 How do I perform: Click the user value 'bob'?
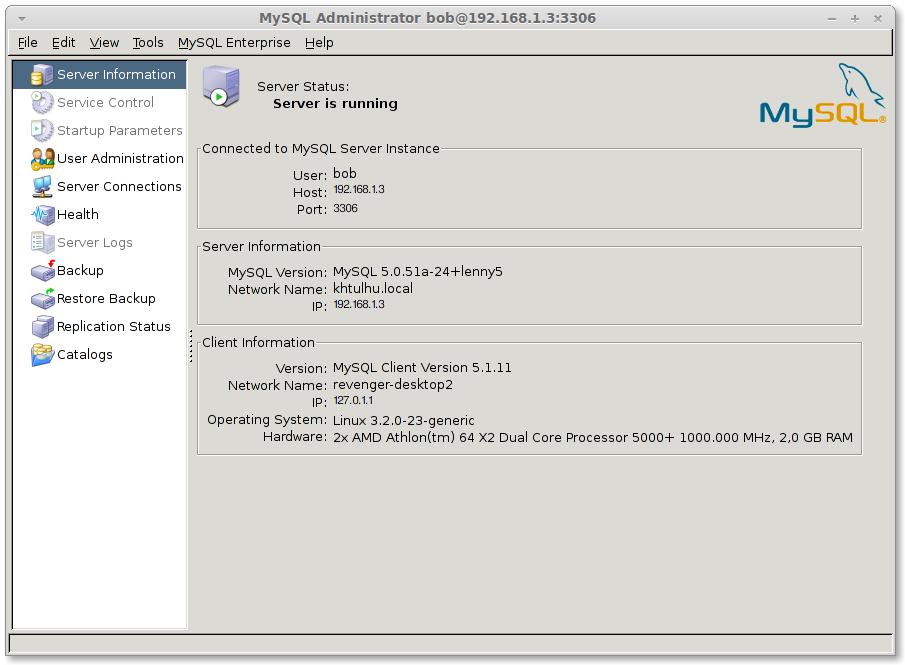pos(345,174)
